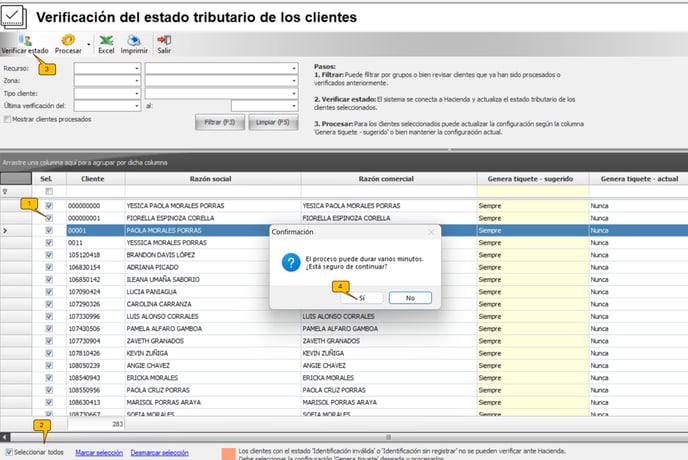Click the Verificar estado toolbar icon

click(x=25, y=40)
